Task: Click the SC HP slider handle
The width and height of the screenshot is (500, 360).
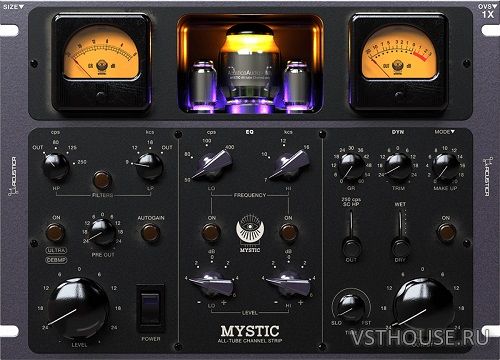Action: [351, 247]
